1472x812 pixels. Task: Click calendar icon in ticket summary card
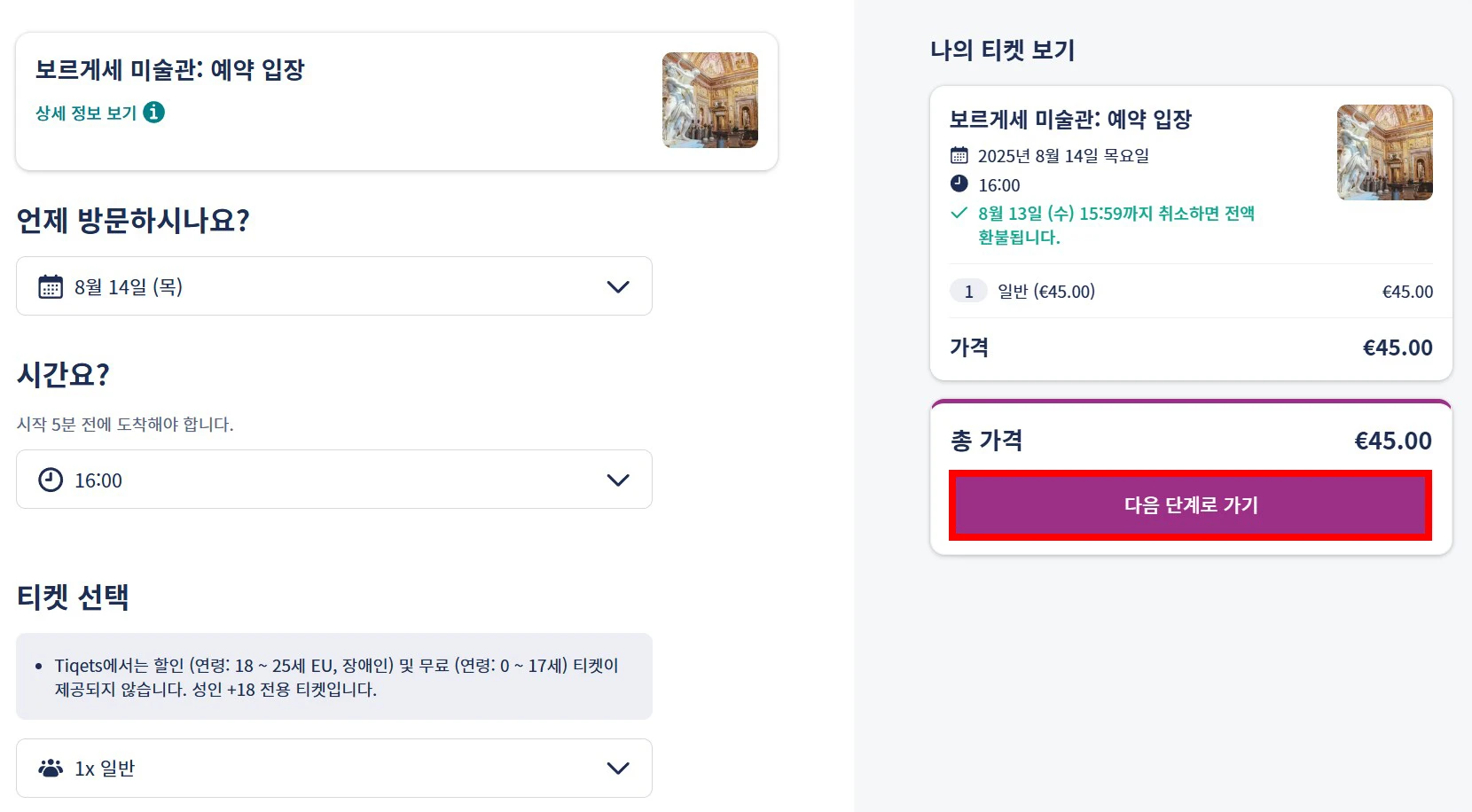coord(959,156)
